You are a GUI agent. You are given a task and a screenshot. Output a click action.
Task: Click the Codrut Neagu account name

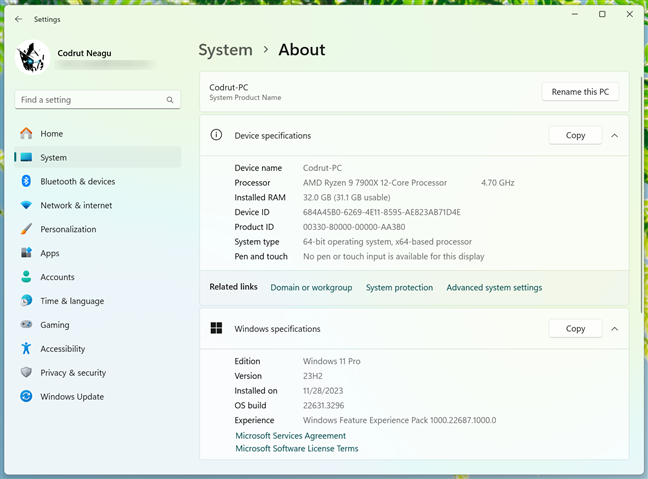click(84, 53)
